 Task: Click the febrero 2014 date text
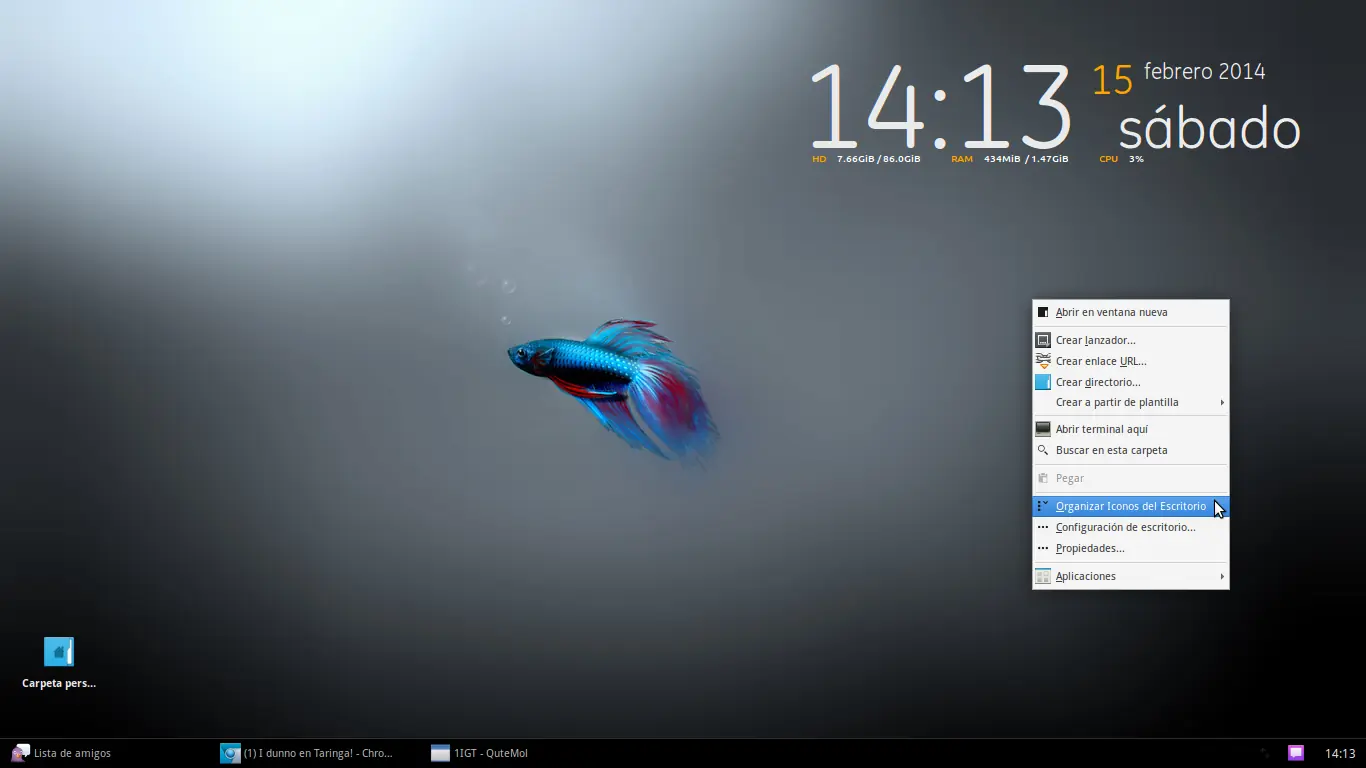click(1204, 72)
